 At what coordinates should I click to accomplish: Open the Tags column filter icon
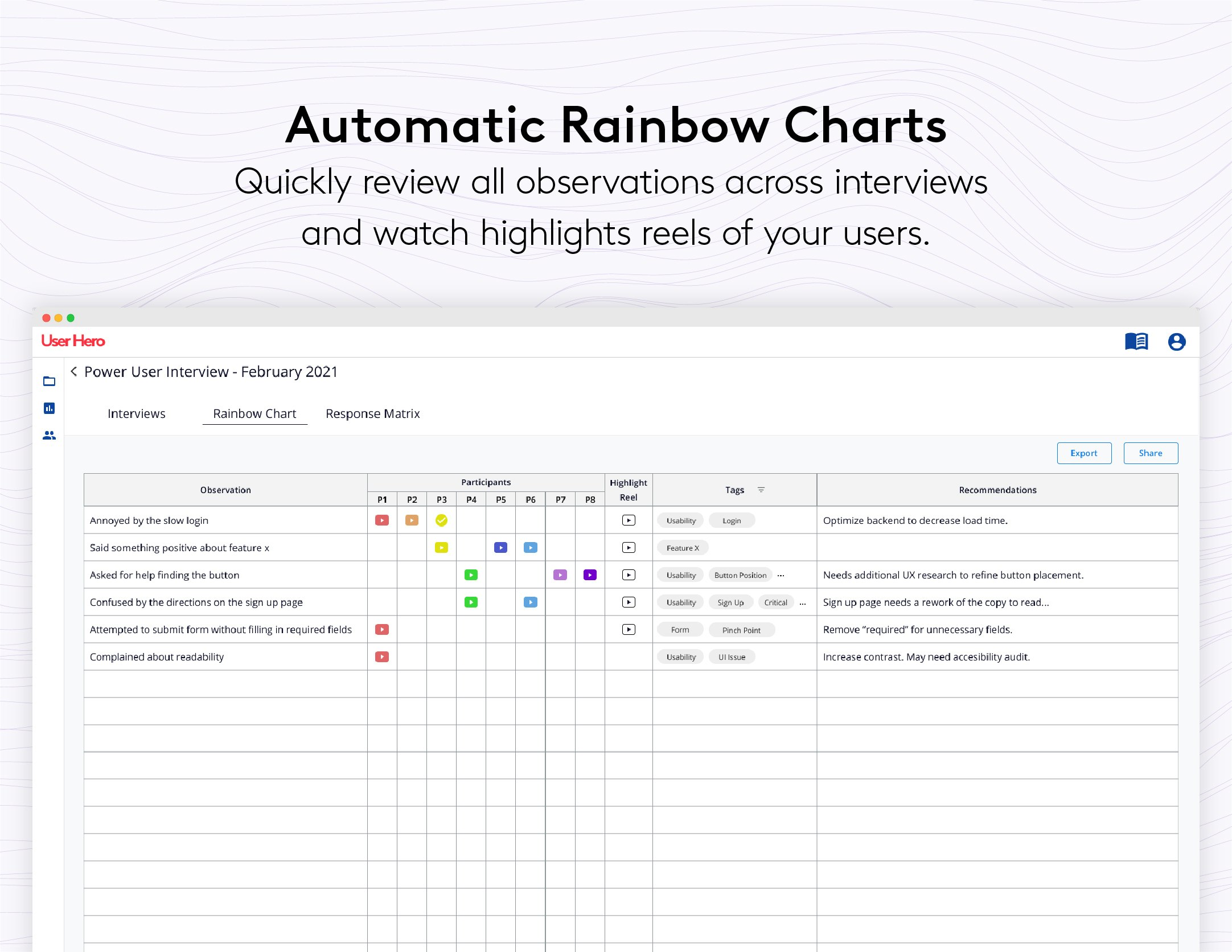(x=761, y=490)
